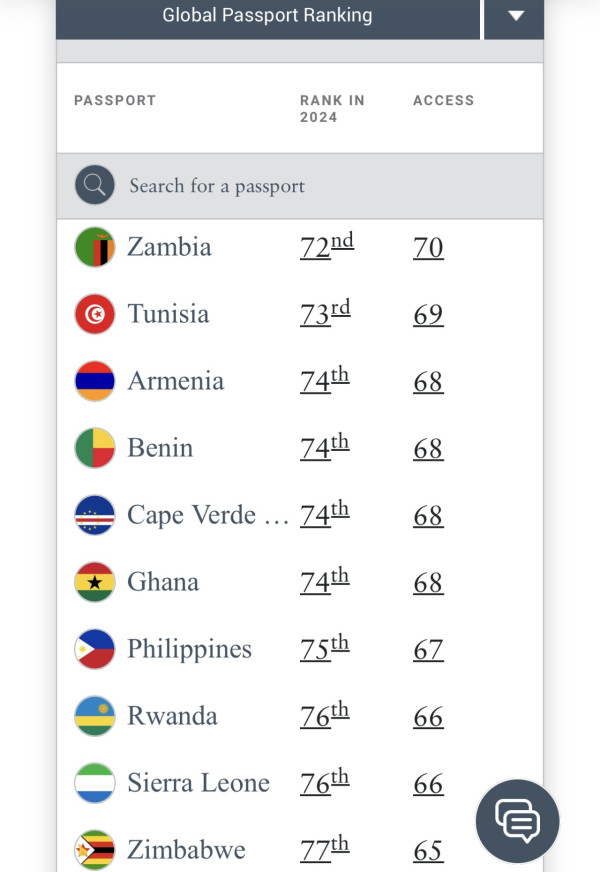600x872 pixels.
Task: Click the Rwanda flag icon
Action: (x=95, y=716)
